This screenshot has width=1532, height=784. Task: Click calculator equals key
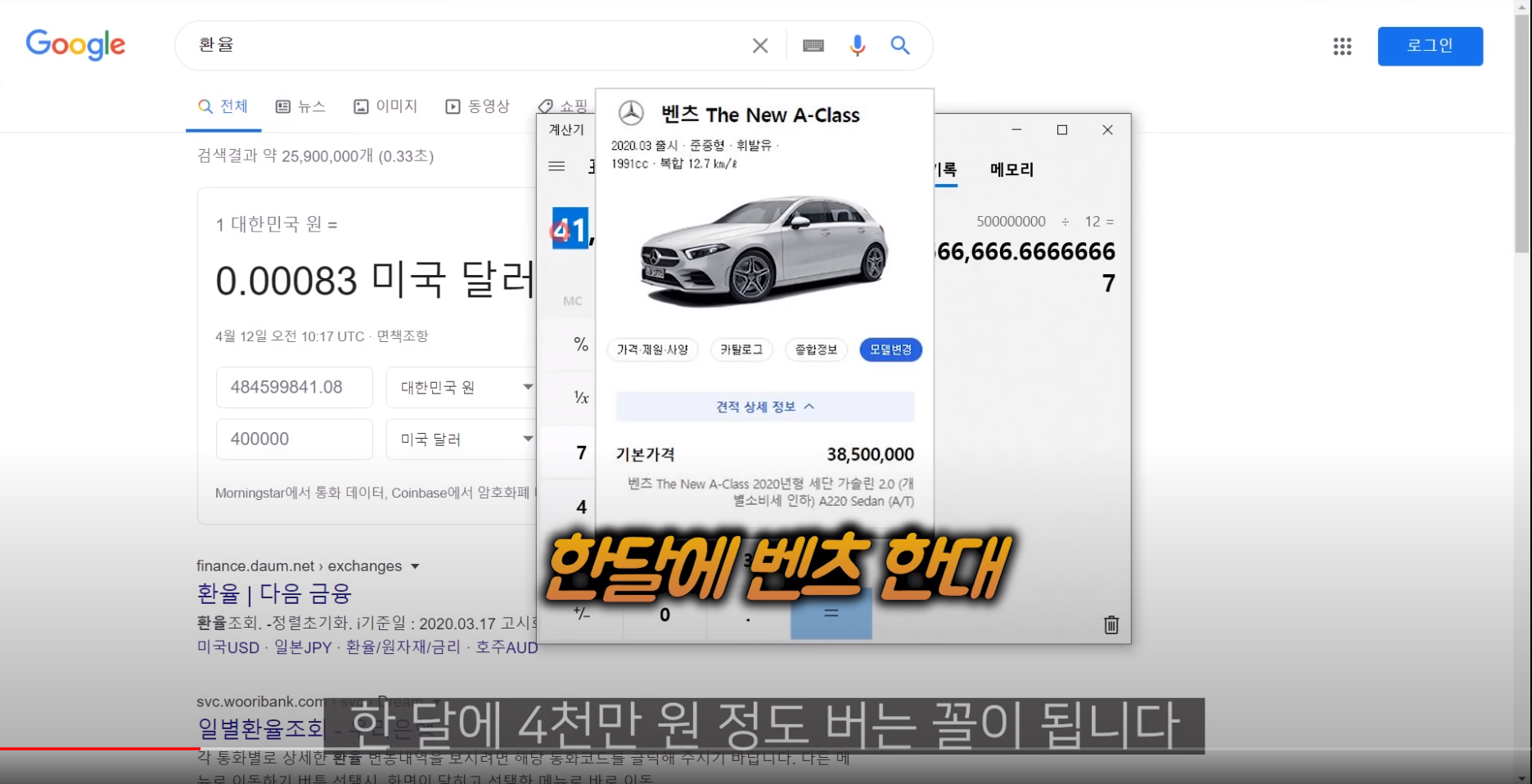[831, 614]
